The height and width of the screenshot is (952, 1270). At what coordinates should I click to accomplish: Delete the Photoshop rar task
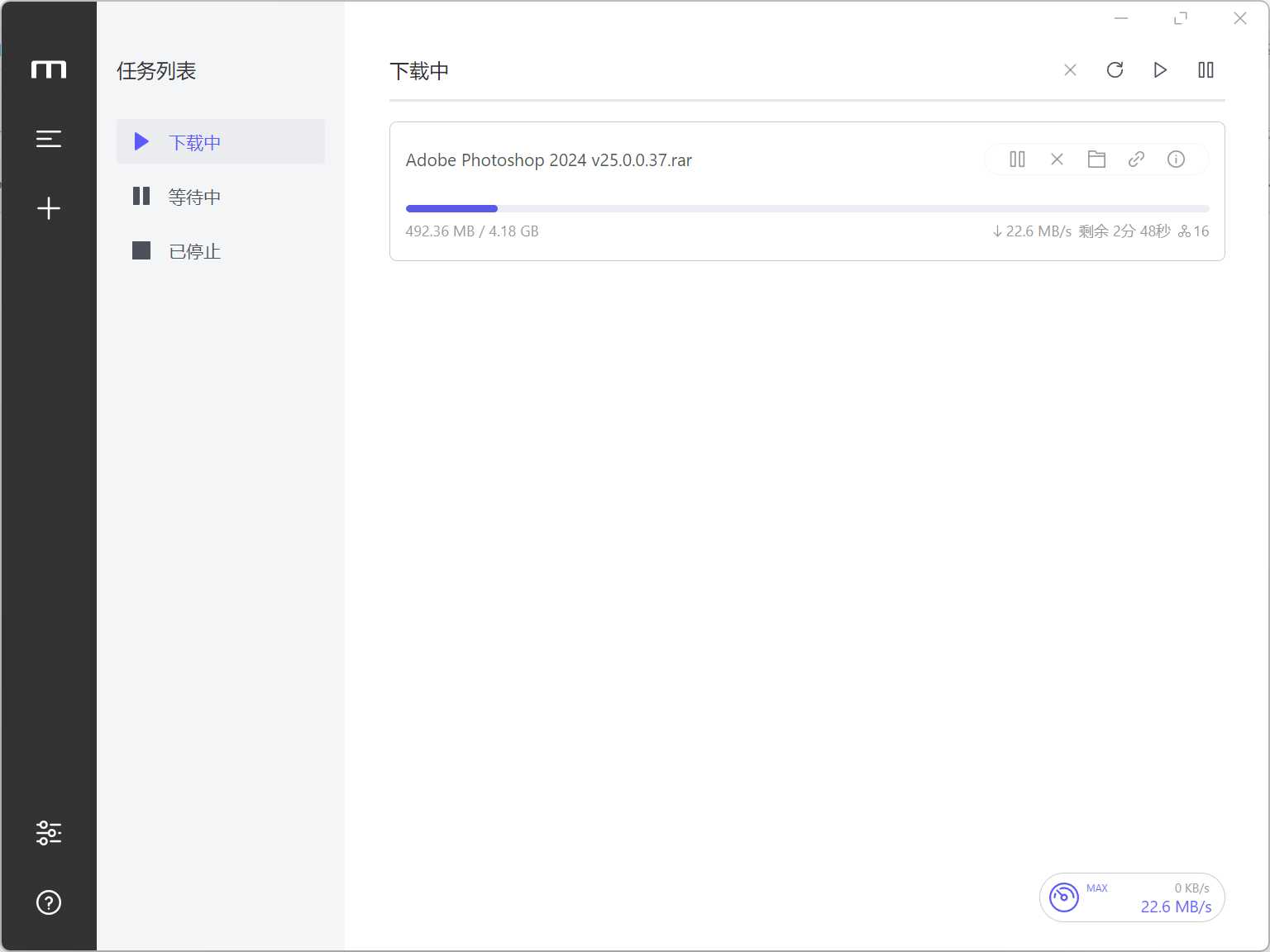coord(1057,159)
